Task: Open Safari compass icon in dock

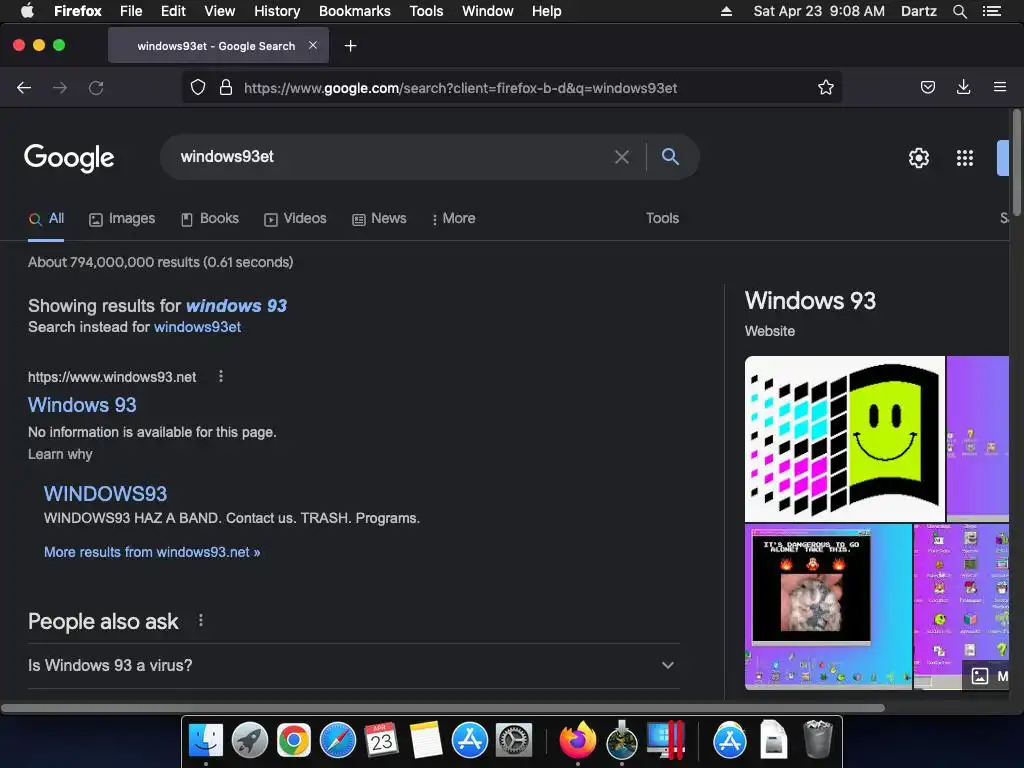Action: 338,740
